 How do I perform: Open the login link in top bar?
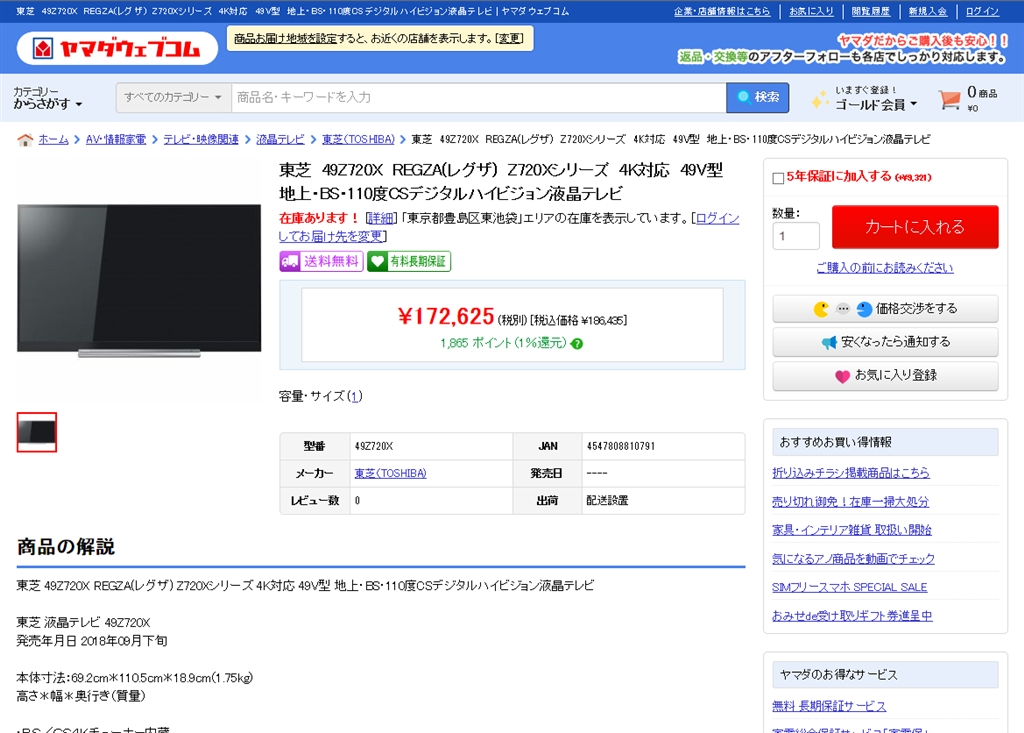pos(982,11)
